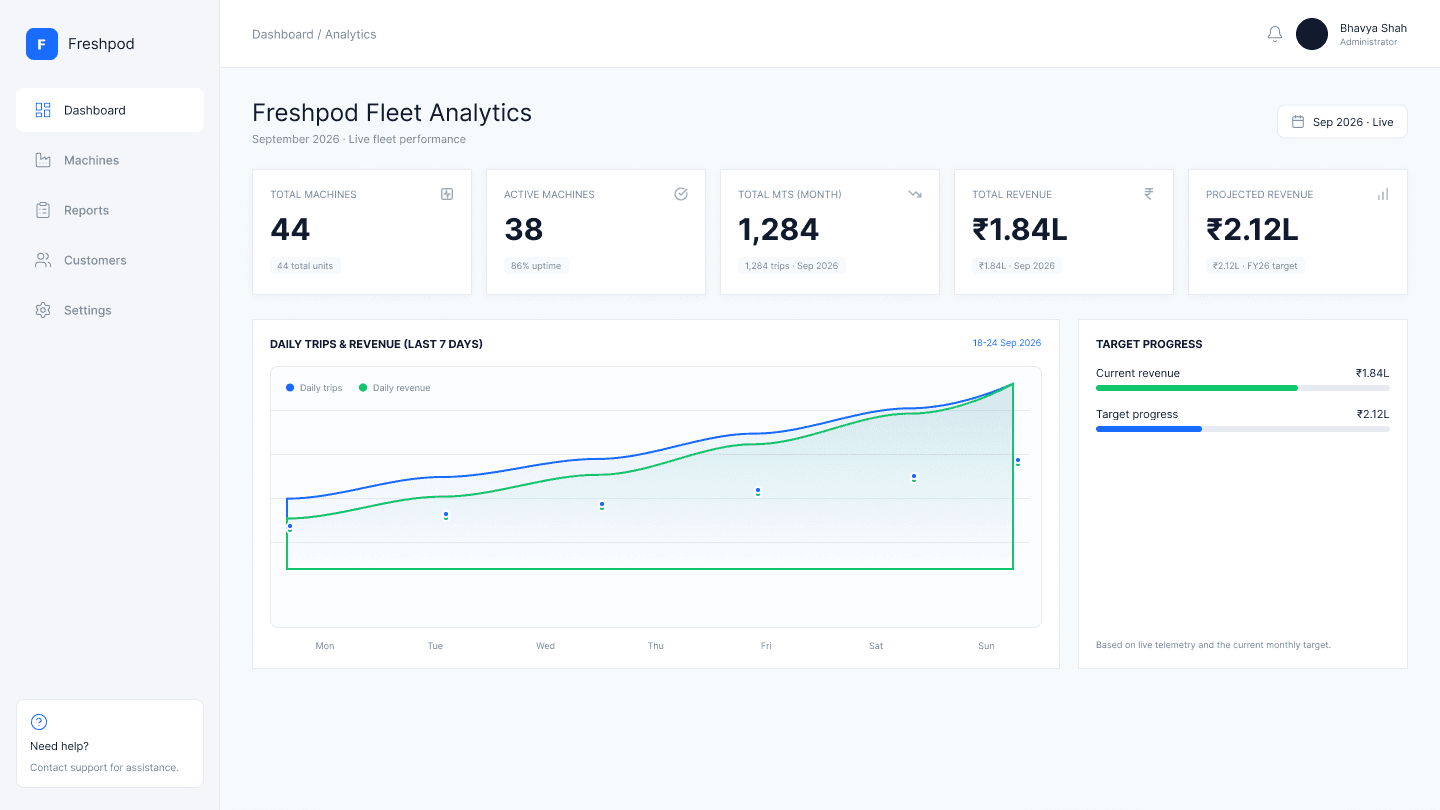Click the ₹1.84L · Sep 2026 badge
Image resolution: width=1440 pixels, height=810 pixels.
(1017, 266)
